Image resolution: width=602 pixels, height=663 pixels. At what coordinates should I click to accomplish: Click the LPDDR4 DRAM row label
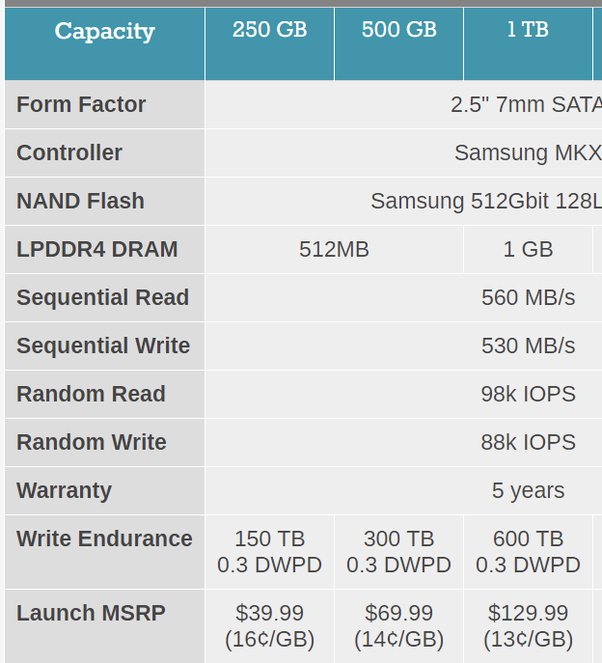104,249
